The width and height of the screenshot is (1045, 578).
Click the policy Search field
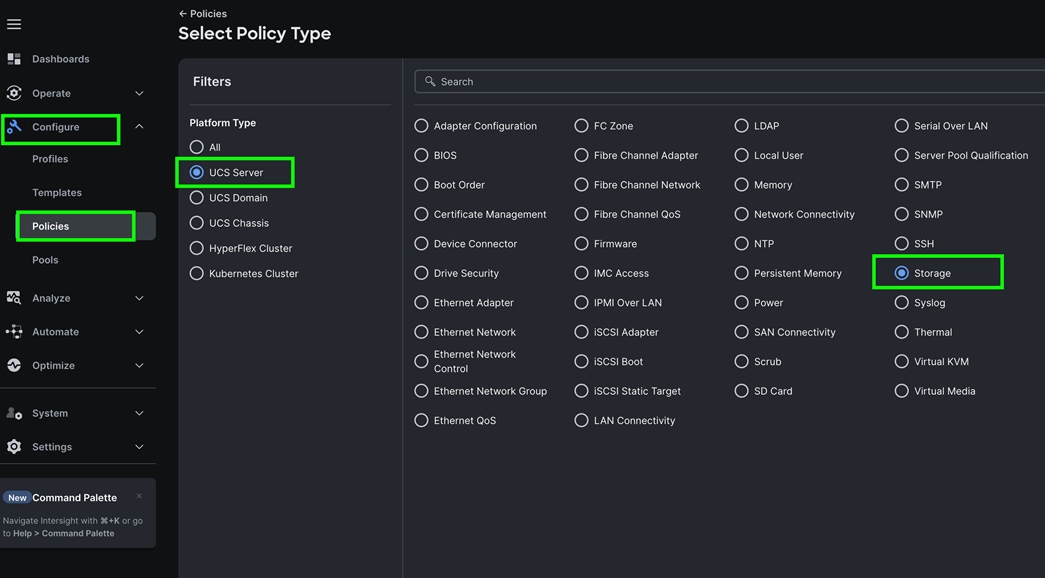point(730,81)
